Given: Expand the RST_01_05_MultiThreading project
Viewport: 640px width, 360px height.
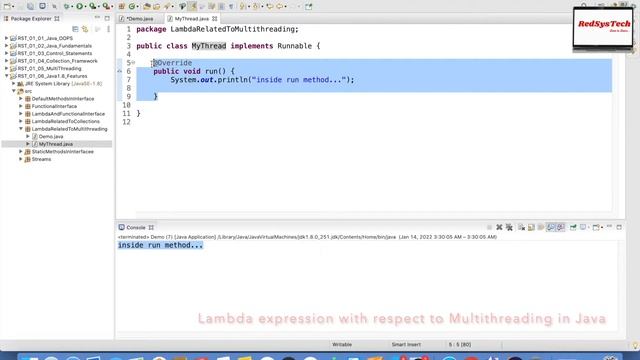Looking at the screenshot, I should coord(7,68).
